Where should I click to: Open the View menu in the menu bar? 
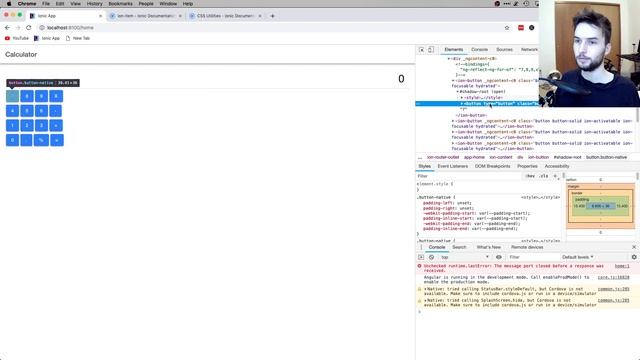click(76, 4)
